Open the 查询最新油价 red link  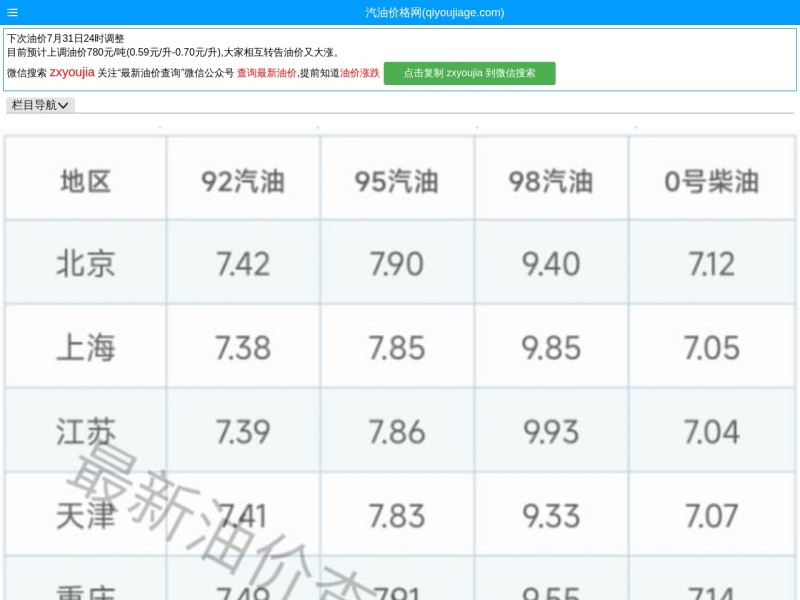pos(266,73)
